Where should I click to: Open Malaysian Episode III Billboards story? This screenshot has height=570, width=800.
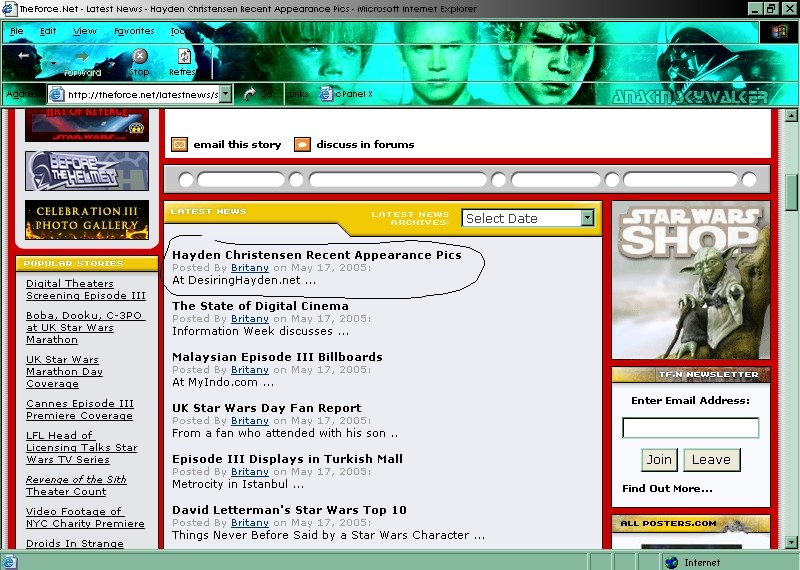[x=277, y=357]
